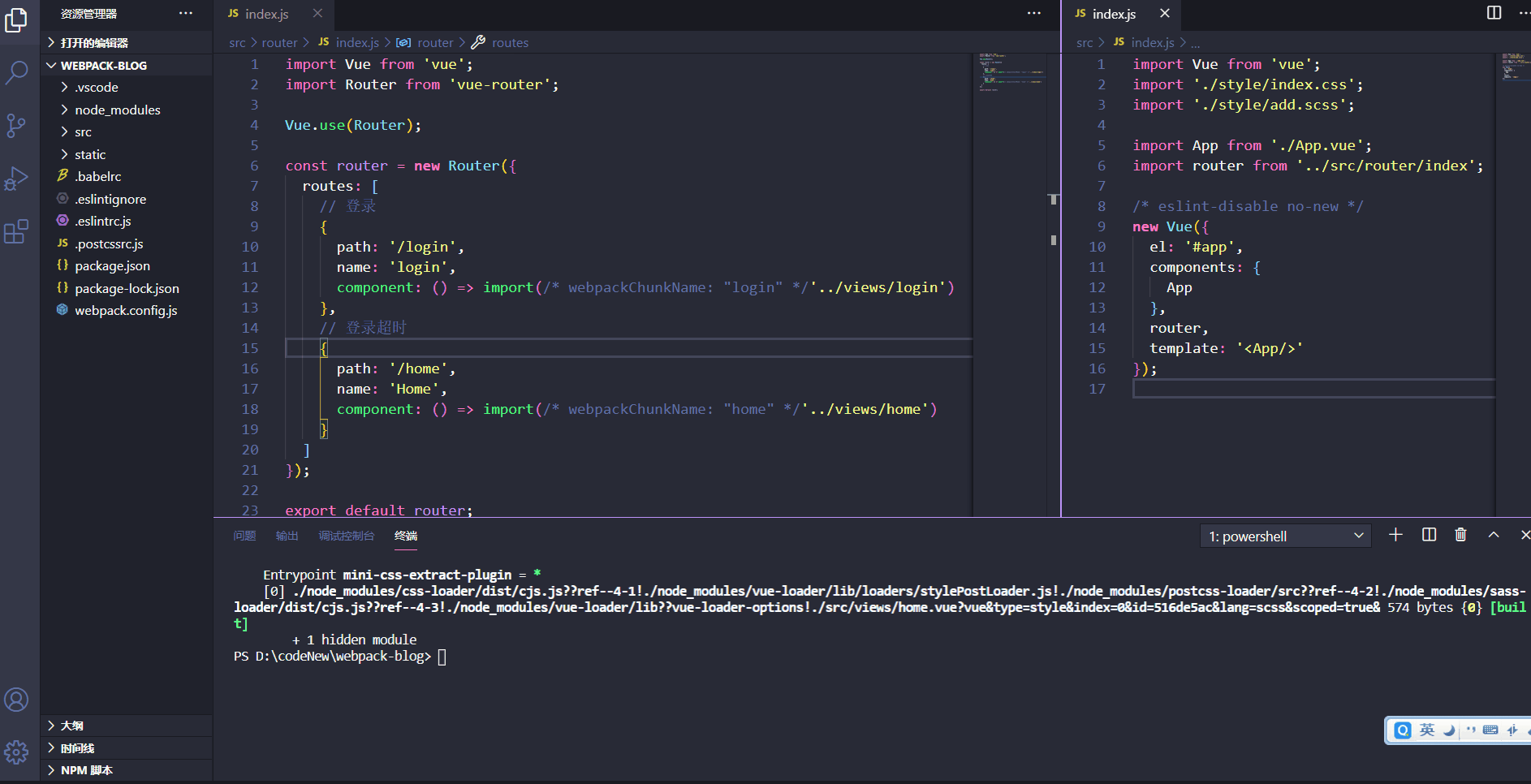Select the 调试控制台 tab
Image resolution: width=1531 pixels, height=784 pixels.
point(345,536)
